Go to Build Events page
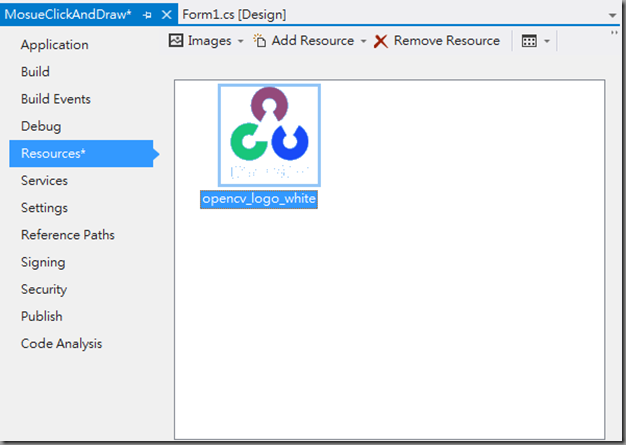This screenshot has width=626, height=445. coord(56,99)
